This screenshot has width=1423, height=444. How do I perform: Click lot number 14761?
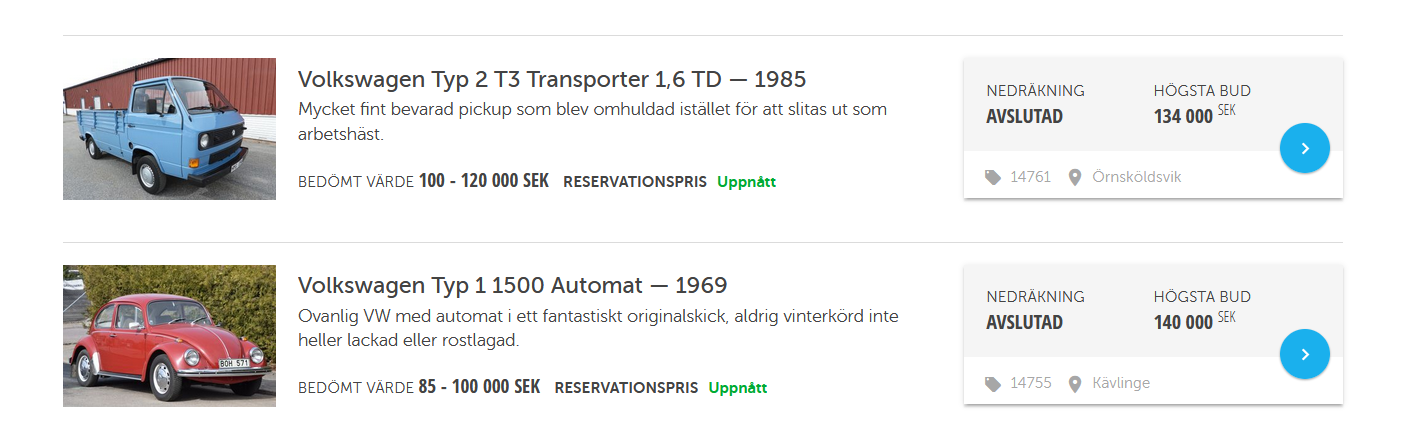(x=1030, y=177)
